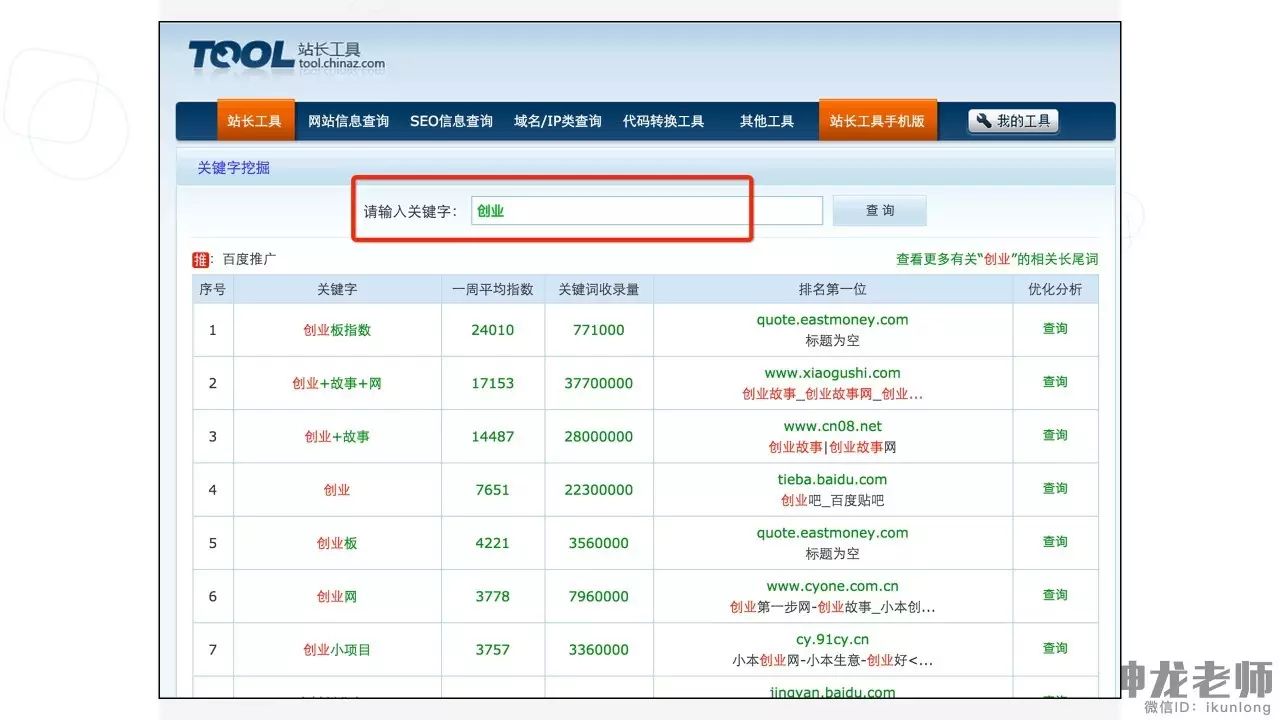Click keyword 创业+故事+网
This screenshot has width=1280, height=720.
(337, 383)
